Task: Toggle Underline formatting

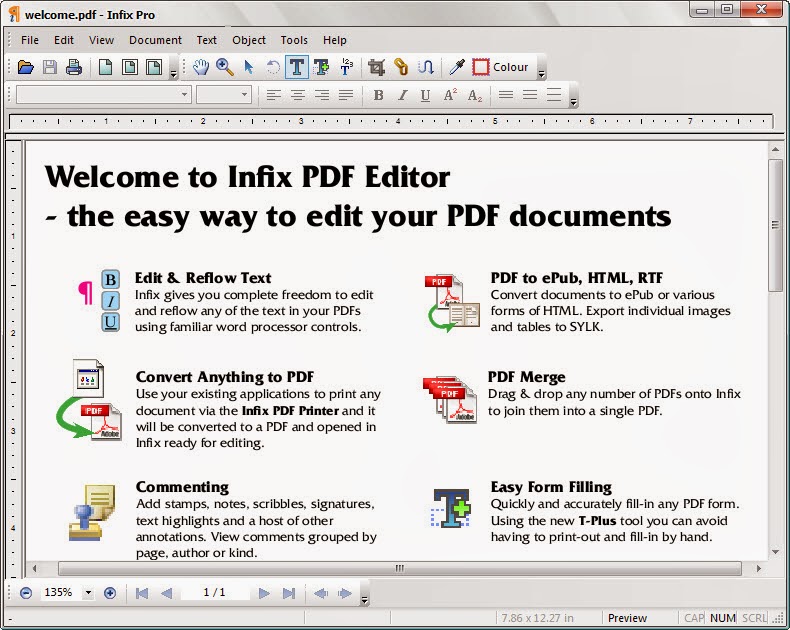Action: (425, 95)
